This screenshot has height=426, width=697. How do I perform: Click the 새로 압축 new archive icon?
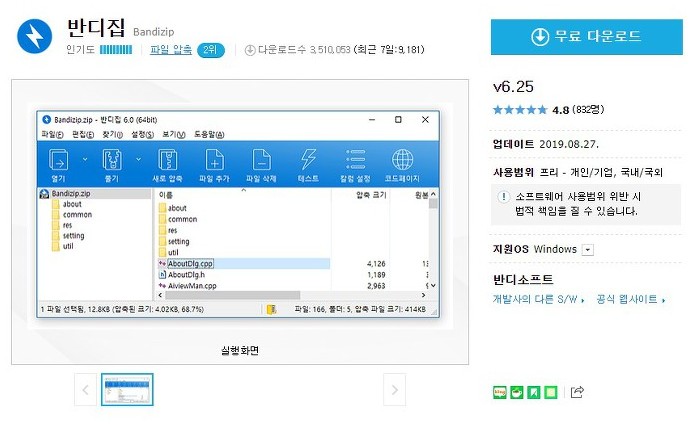pos(167,160)
